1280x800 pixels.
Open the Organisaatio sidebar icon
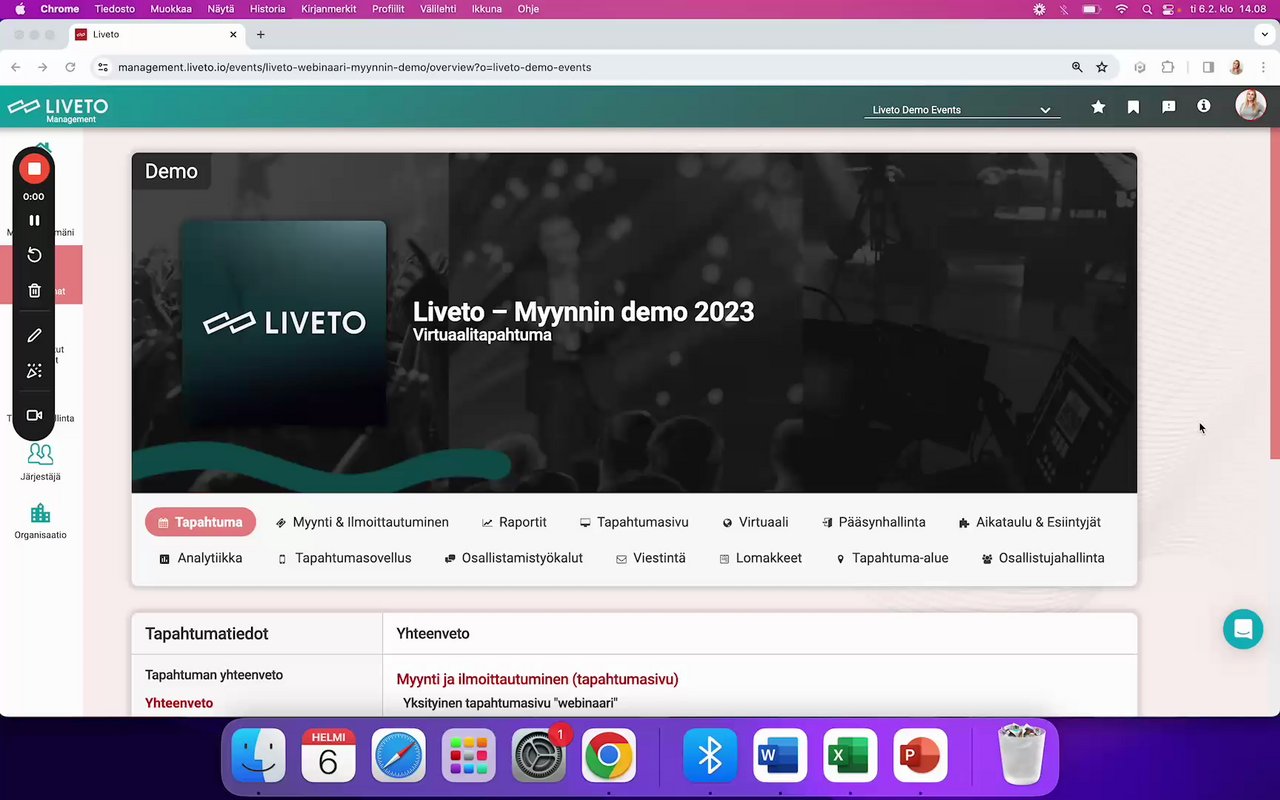pyautogui.click(x=40, y=521)
